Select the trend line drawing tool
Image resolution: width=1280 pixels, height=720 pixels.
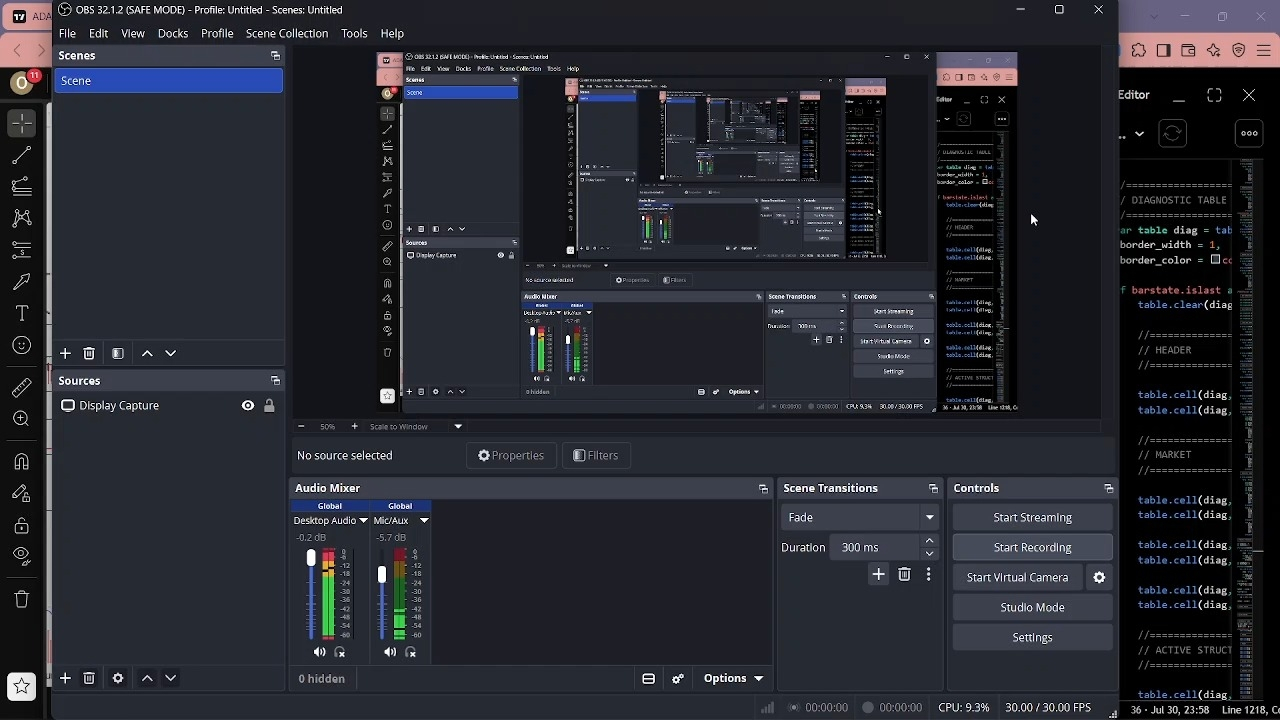(x=22, y=155)
